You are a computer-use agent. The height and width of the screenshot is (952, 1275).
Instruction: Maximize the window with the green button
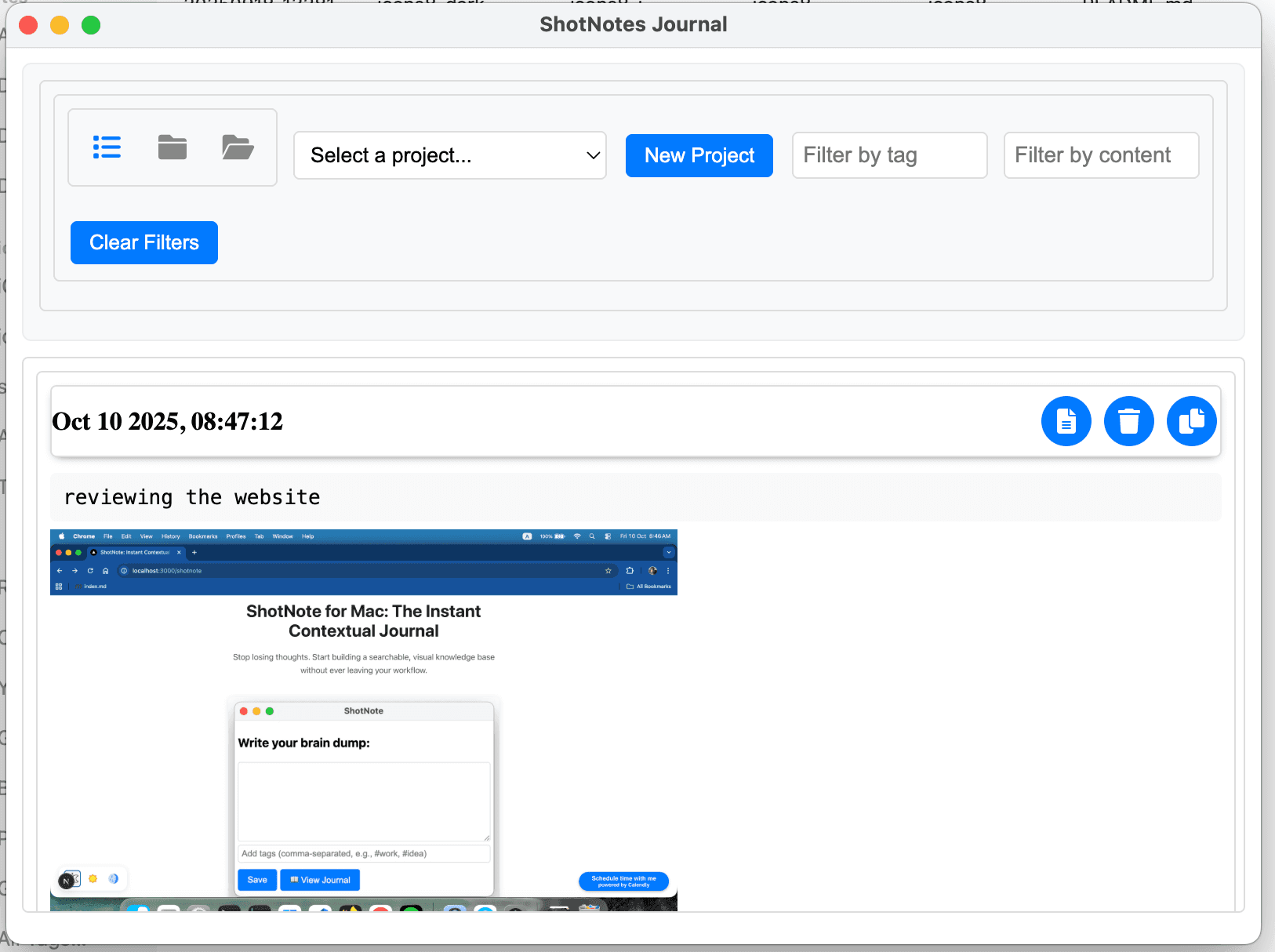coord(91,25)
